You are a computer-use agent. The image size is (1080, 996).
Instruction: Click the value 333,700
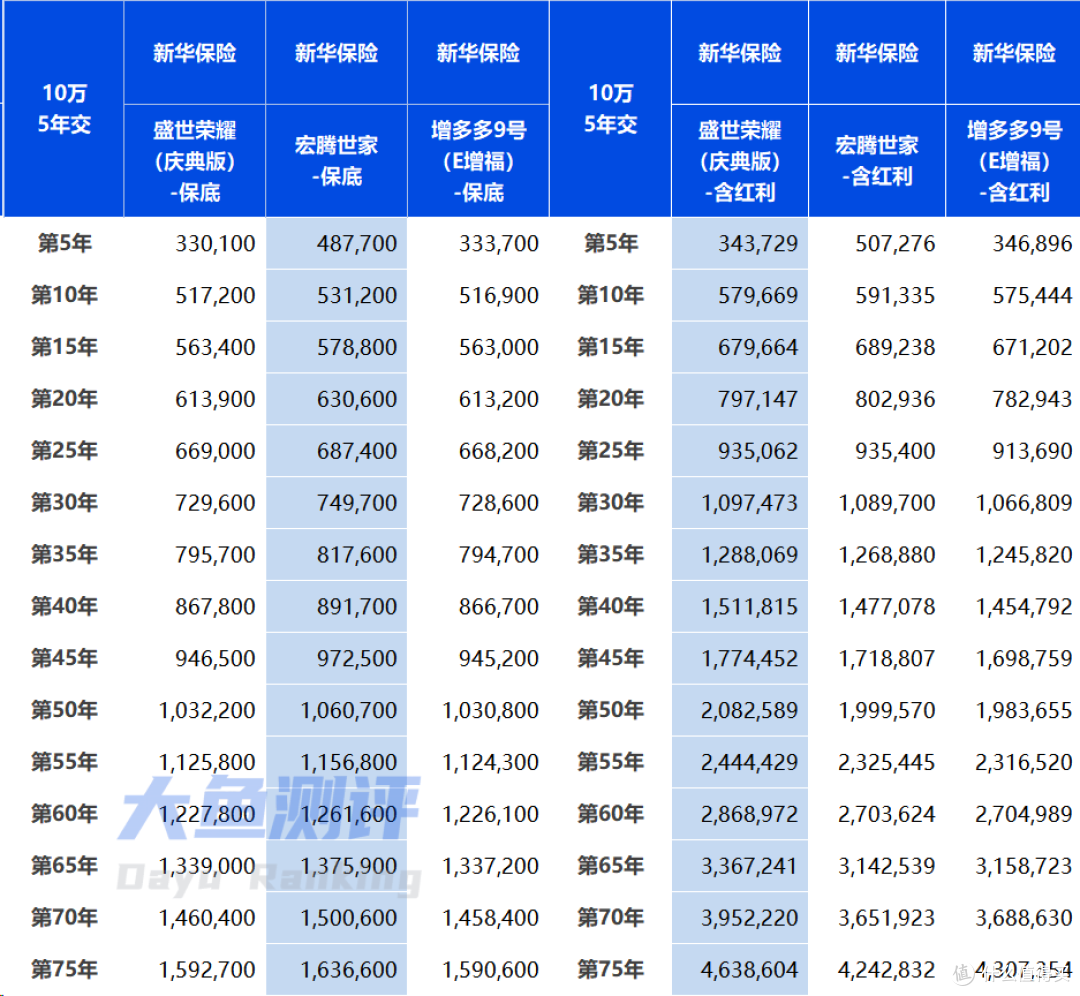[499, 243]
